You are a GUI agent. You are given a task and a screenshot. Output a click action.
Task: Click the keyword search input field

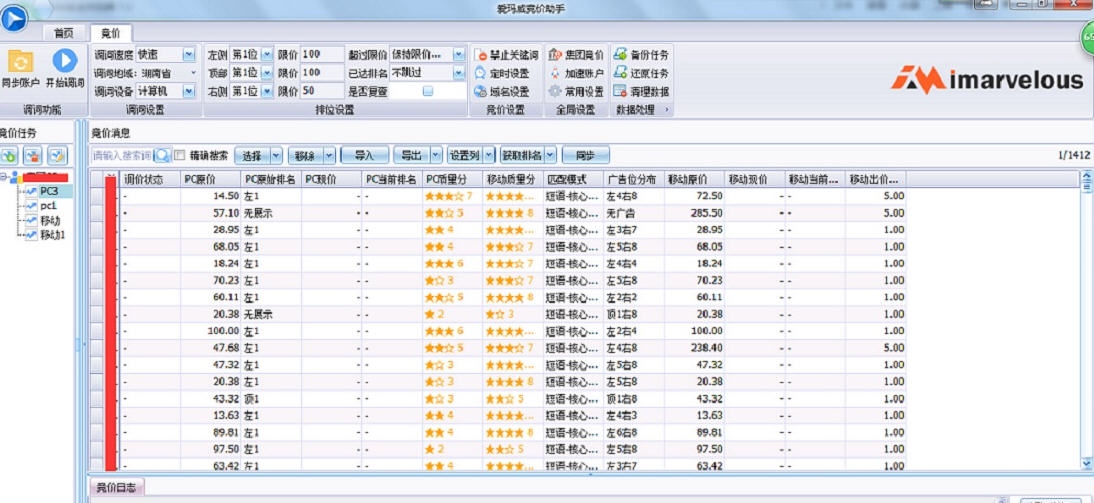pos(123,155)
